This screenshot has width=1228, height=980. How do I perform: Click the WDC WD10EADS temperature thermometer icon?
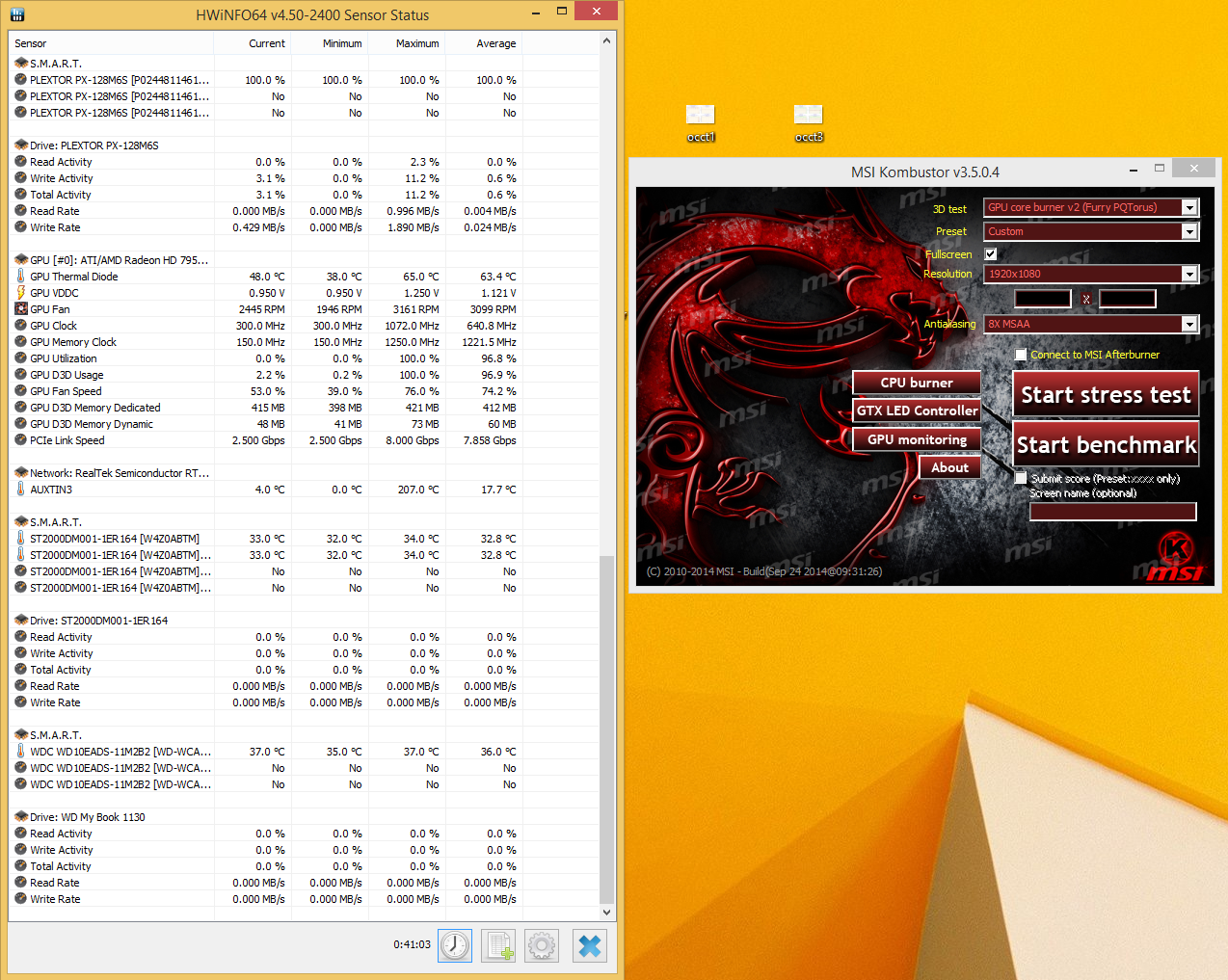[x=20, y=752]
